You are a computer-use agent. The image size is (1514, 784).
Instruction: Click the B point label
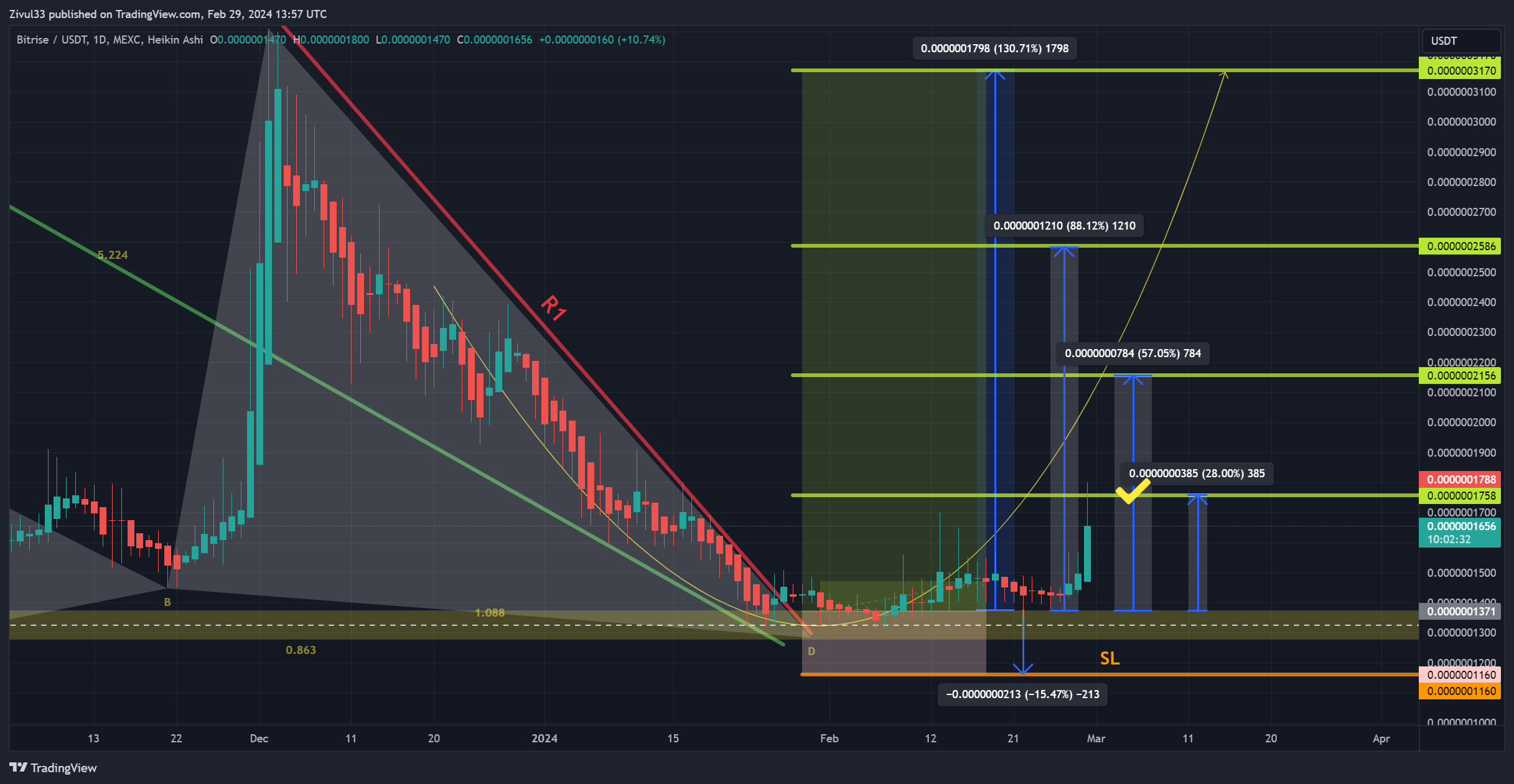pyautogui.click(x=167, y=602)
